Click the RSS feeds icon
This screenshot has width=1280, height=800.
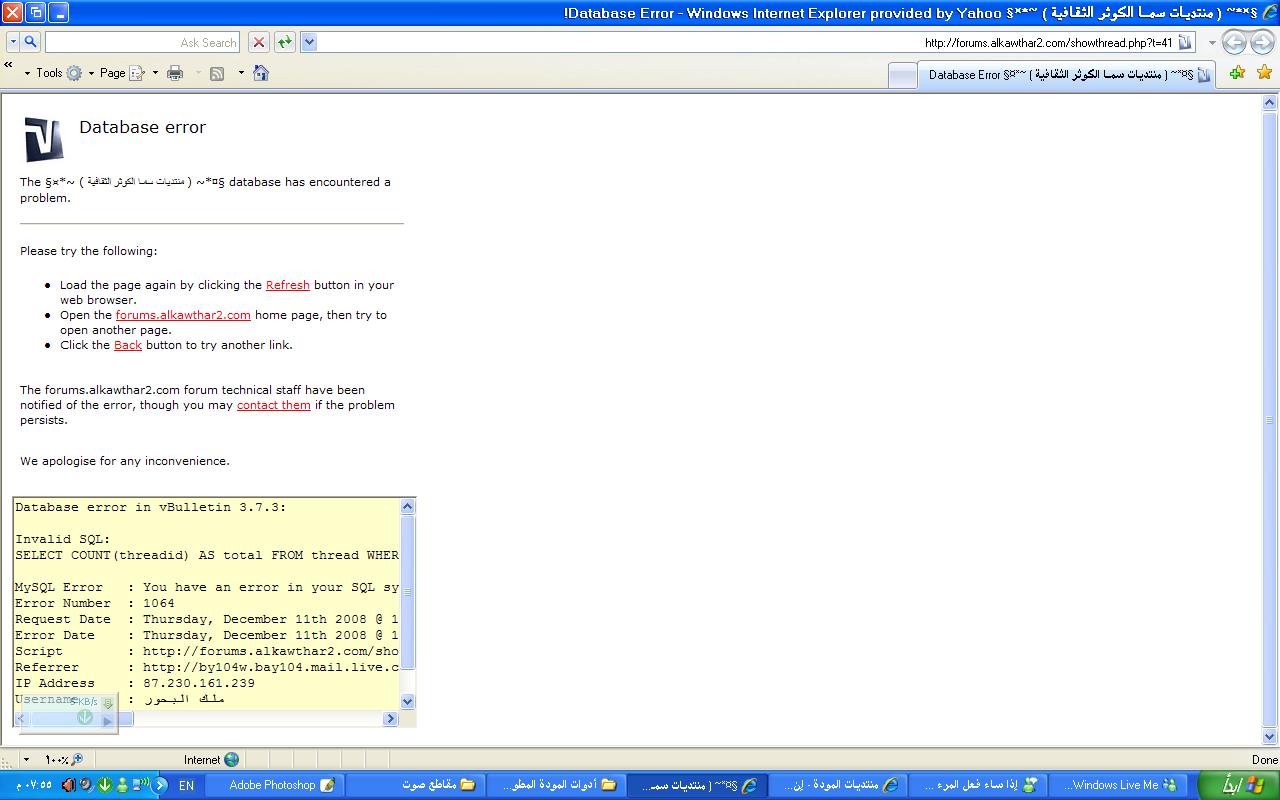(x=217, y=73)
